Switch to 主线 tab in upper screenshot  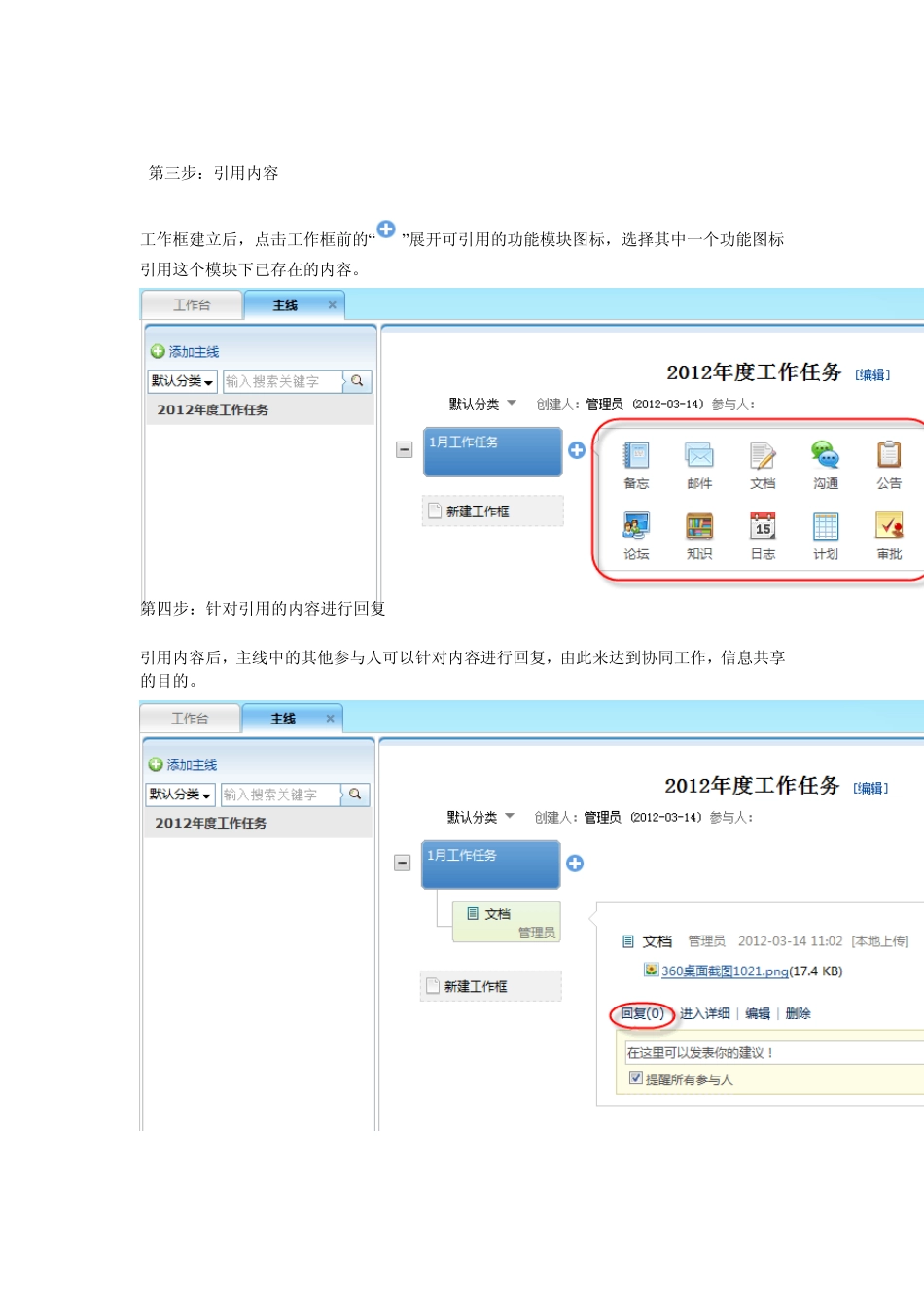[x=285, y=305]
